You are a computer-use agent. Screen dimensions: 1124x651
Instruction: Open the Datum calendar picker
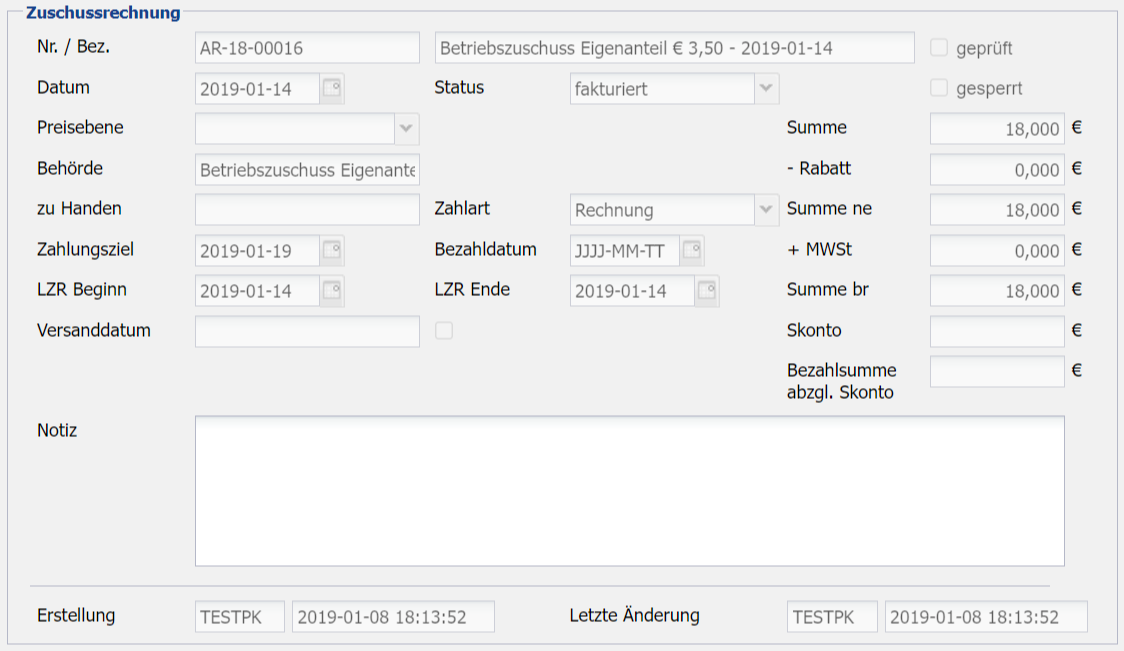[x=332, y=89]
